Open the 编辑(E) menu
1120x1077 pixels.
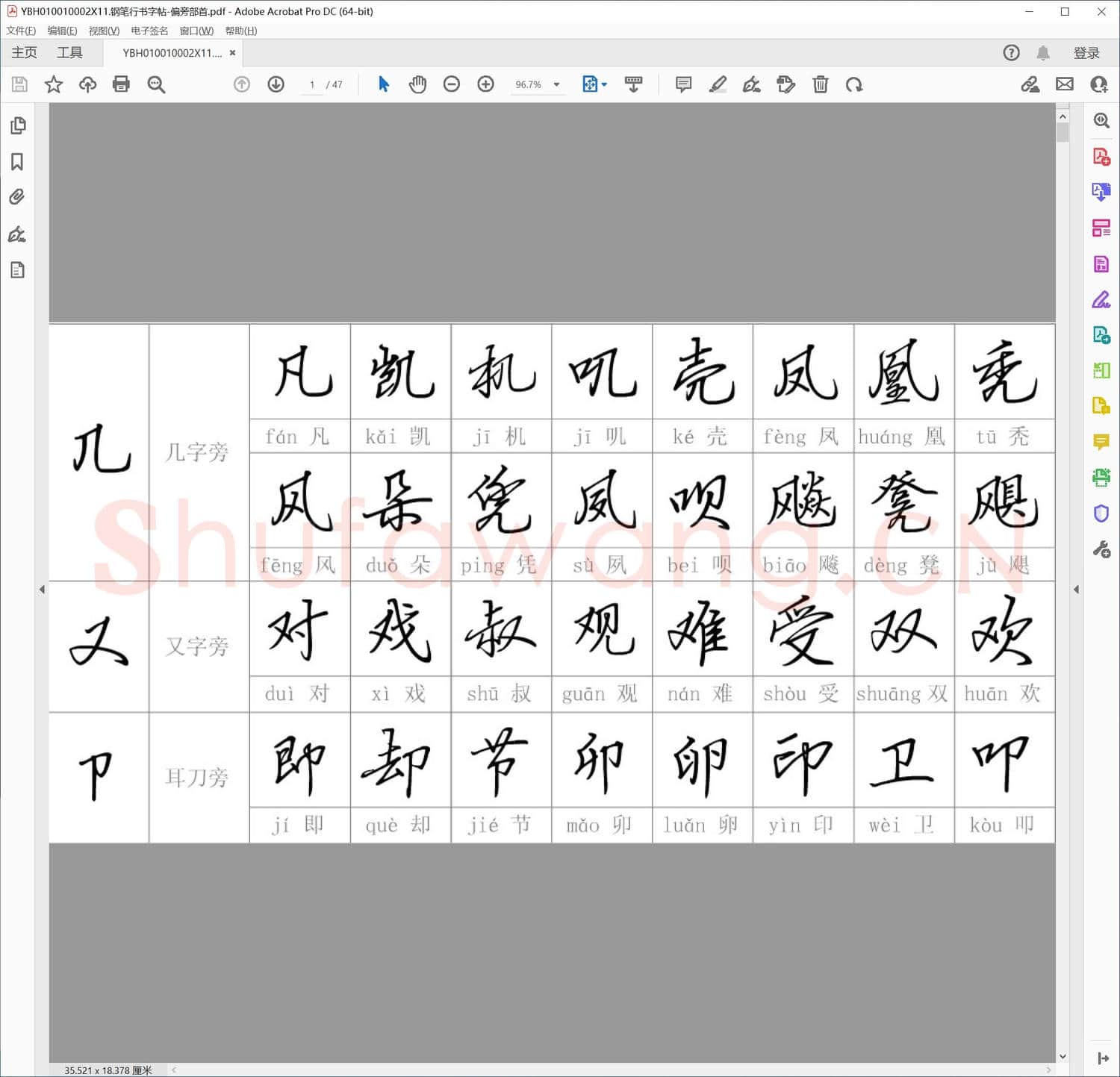[62, 31]
